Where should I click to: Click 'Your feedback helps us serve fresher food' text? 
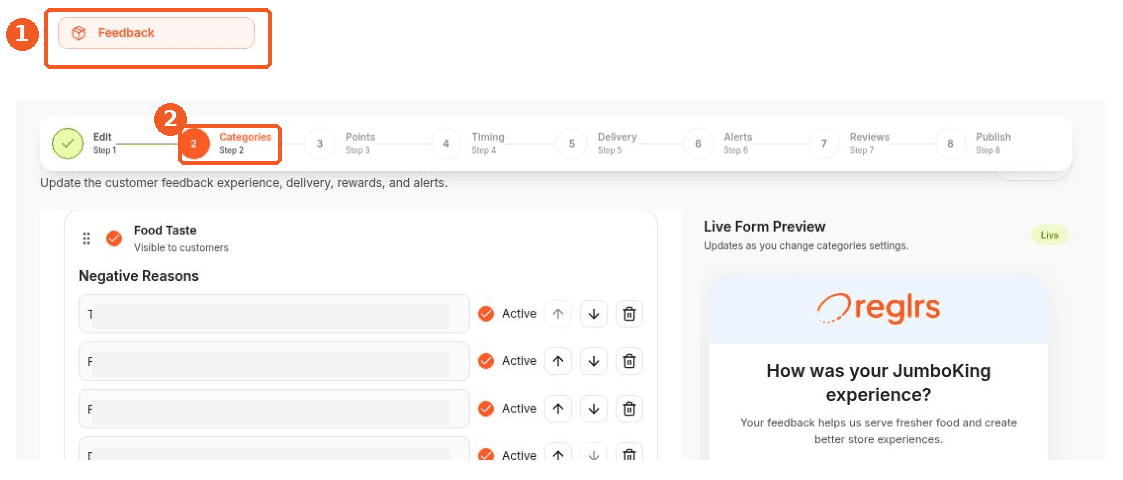click(x=878, y=431)
